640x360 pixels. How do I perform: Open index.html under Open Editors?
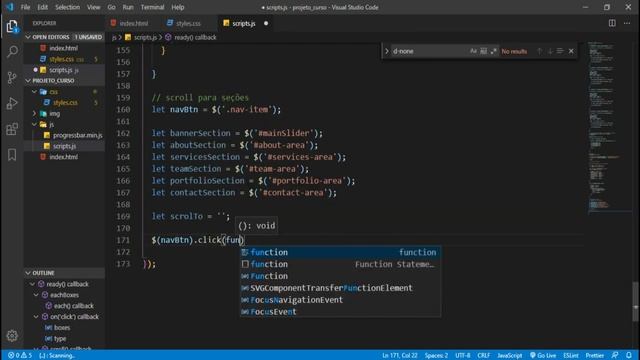point(63,48)
